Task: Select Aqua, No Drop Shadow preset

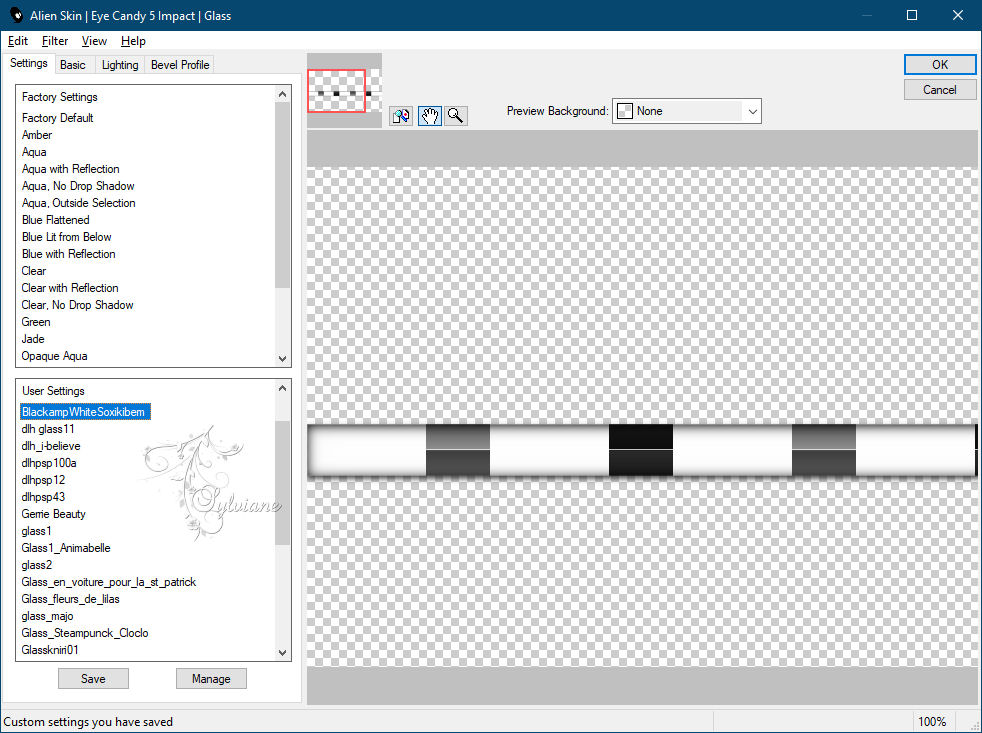Action: coord(78,185)
